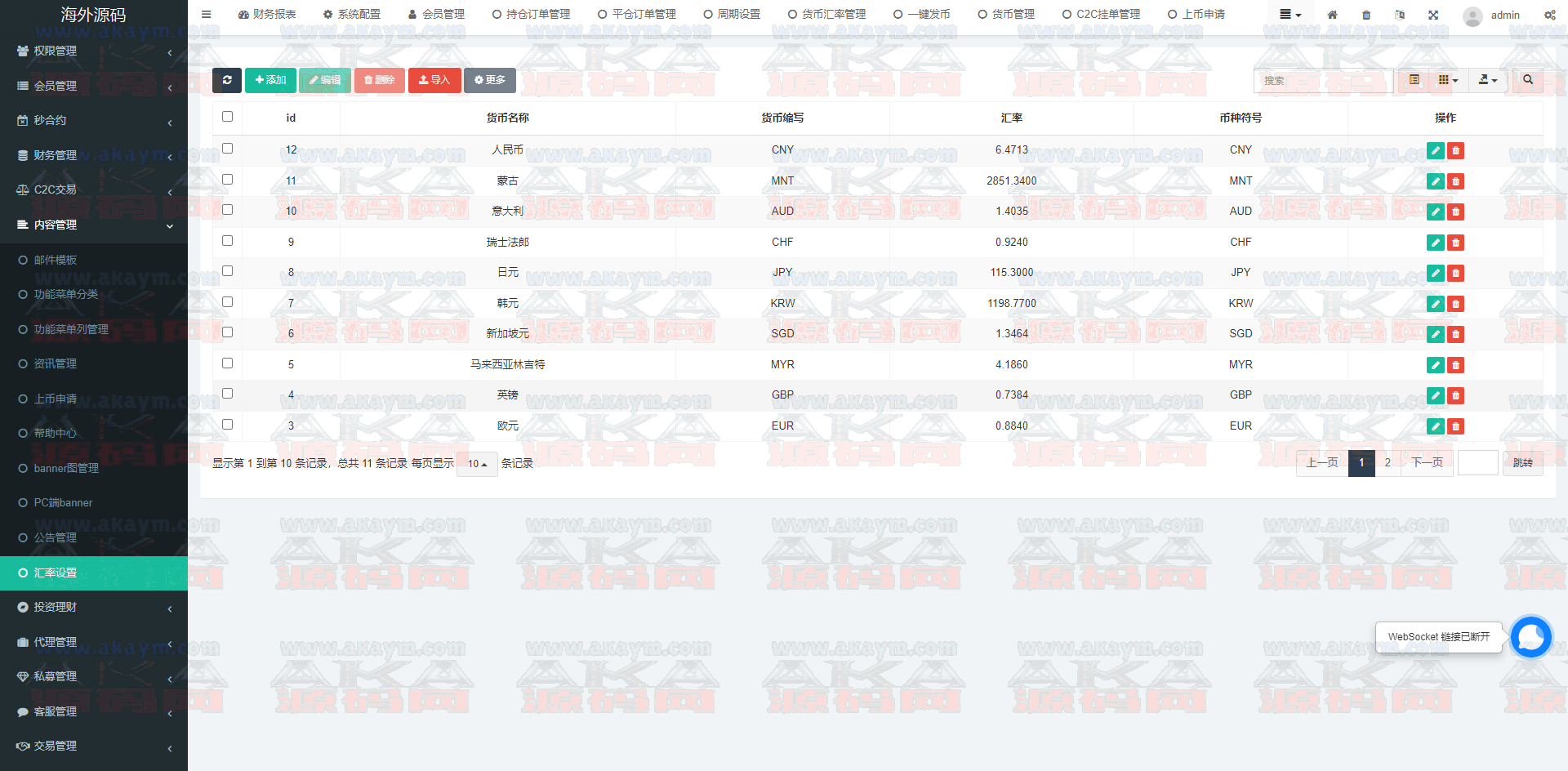The image size is (1568, 771).
Task: Tick the checkbox for 瑞士法郎 row
Action: [227, 241]
